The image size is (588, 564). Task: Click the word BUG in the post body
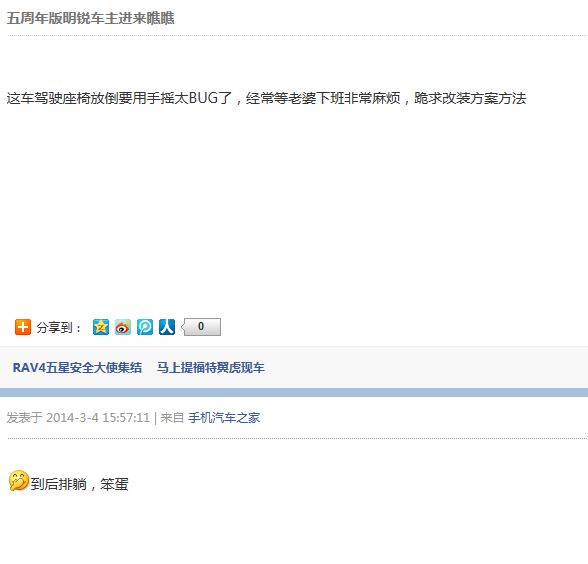tap(203, 98)
